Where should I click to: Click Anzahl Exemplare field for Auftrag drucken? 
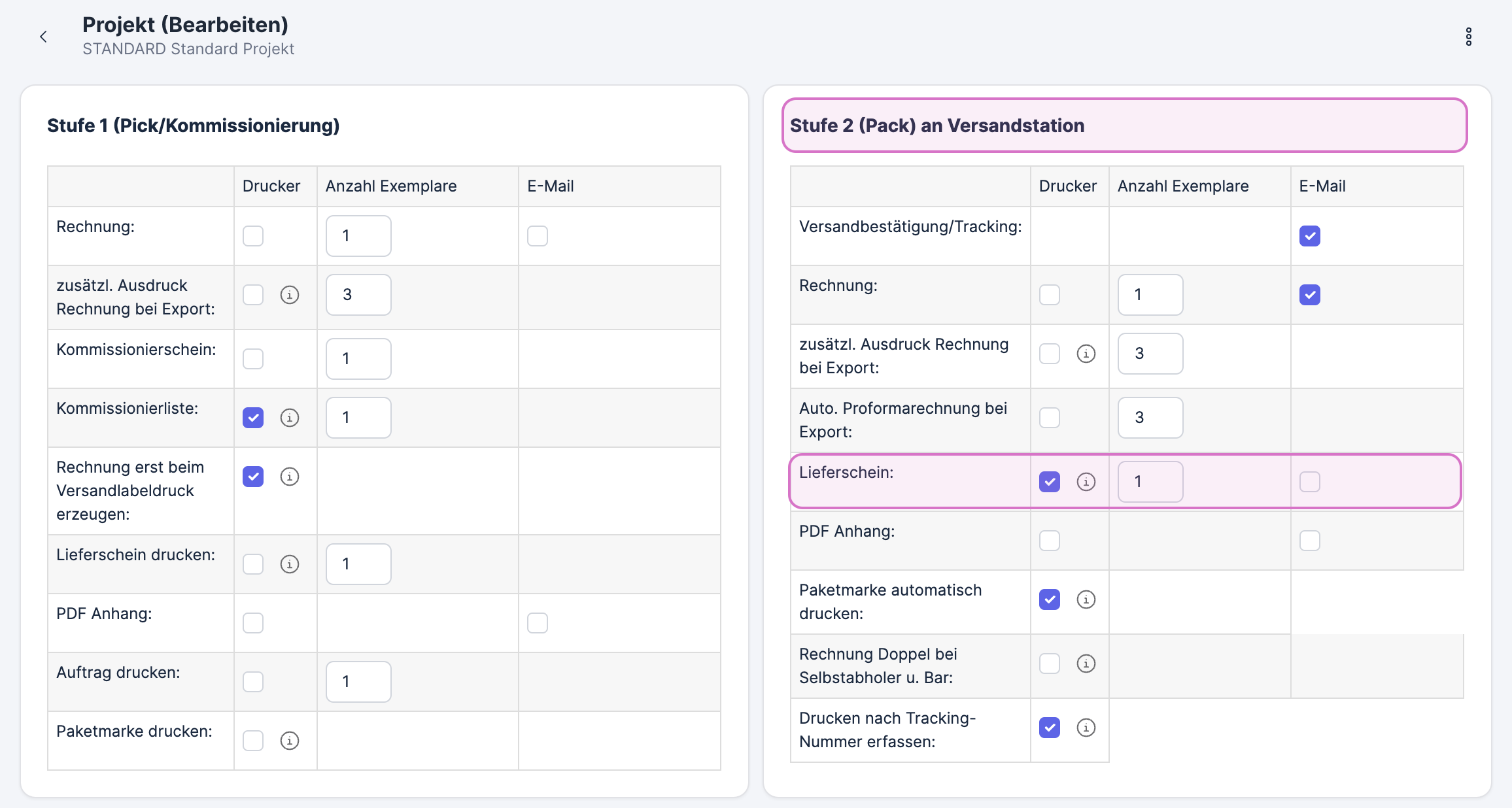coord(358,682)
